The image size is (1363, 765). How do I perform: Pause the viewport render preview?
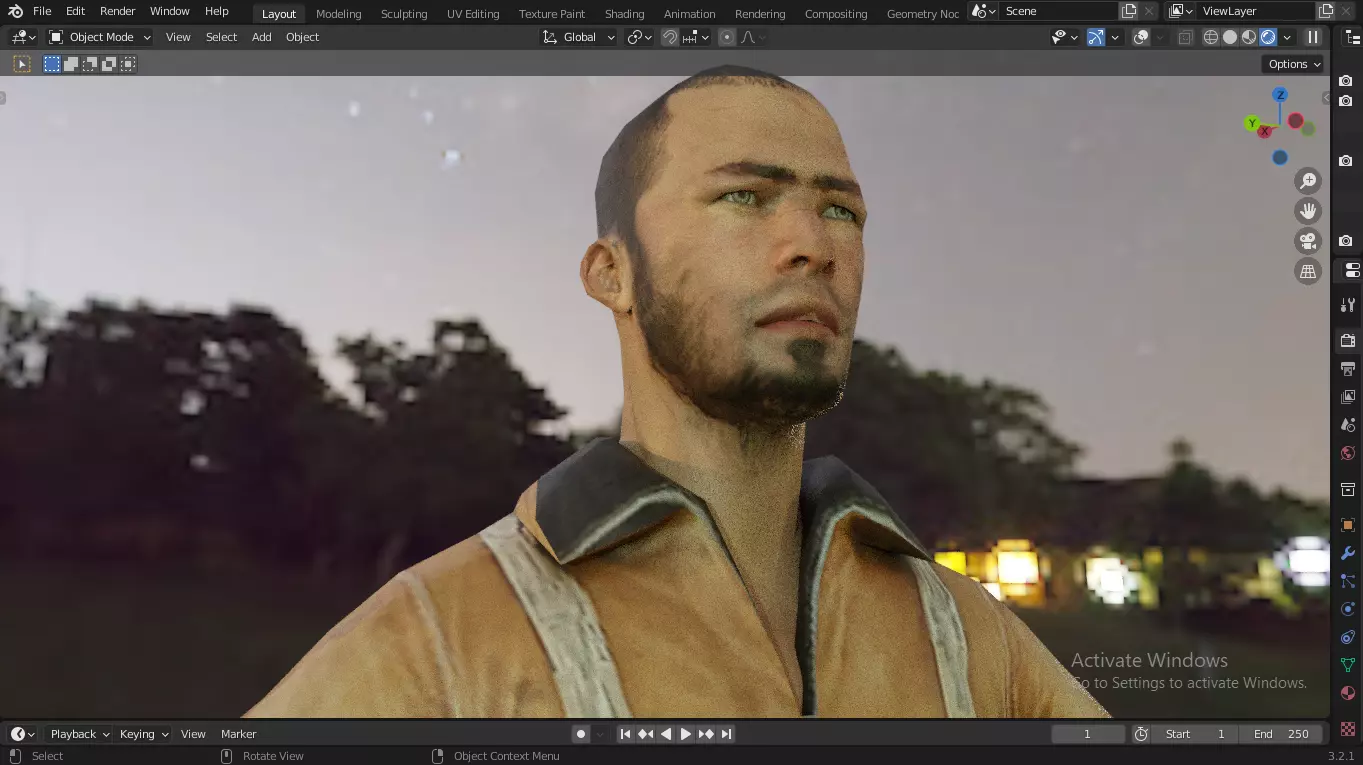click(1314, 37)
